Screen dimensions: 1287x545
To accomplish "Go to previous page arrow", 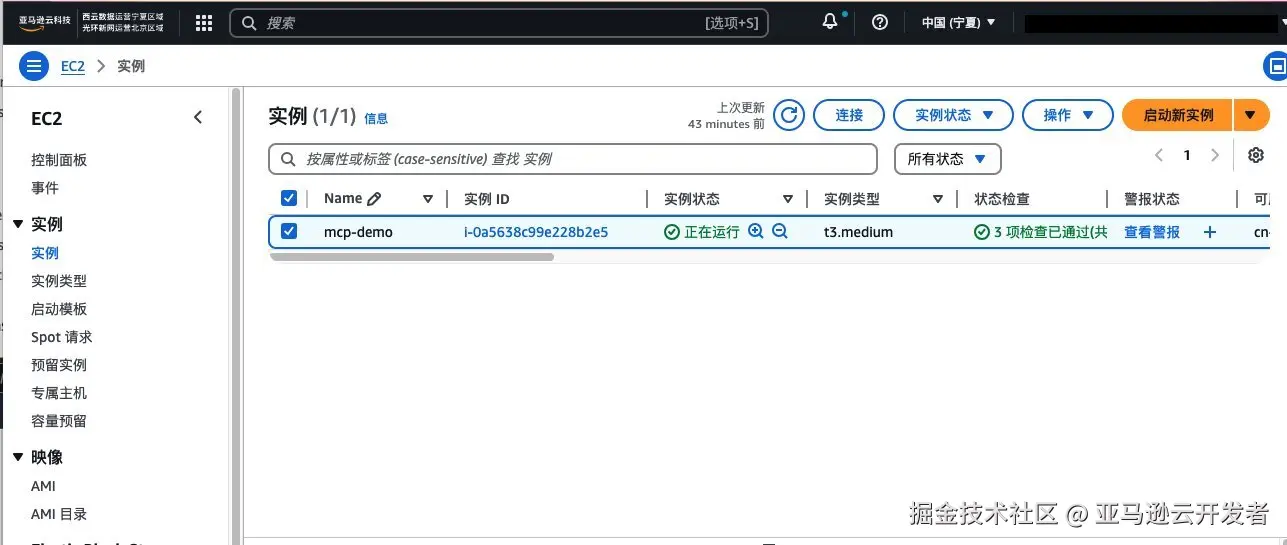I will point(1159,155).
